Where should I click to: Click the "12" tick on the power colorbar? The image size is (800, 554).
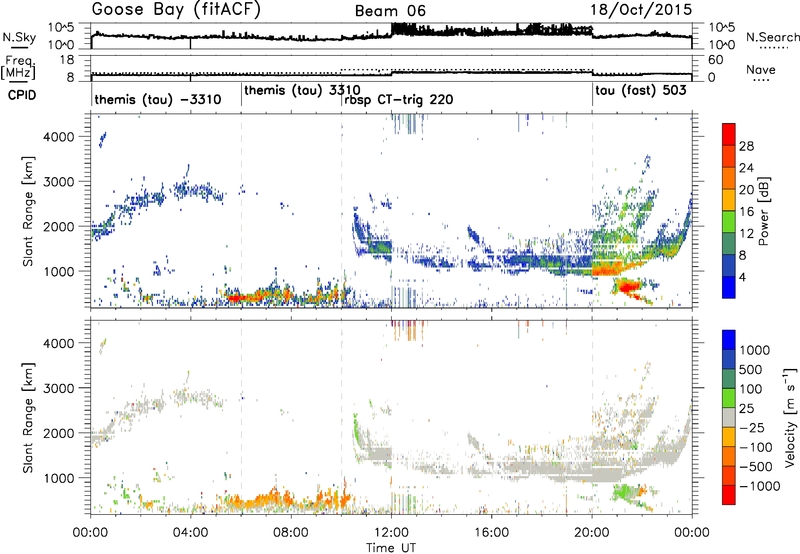pyautogui.click(x=746, y=234)
